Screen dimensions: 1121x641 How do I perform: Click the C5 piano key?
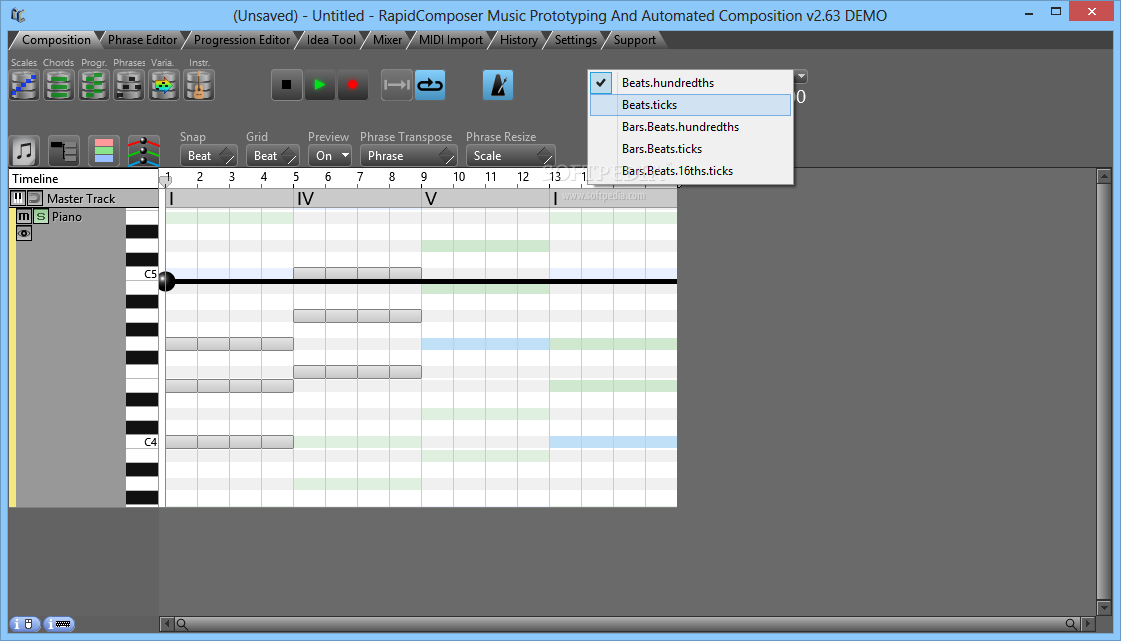tap(142, 274)
